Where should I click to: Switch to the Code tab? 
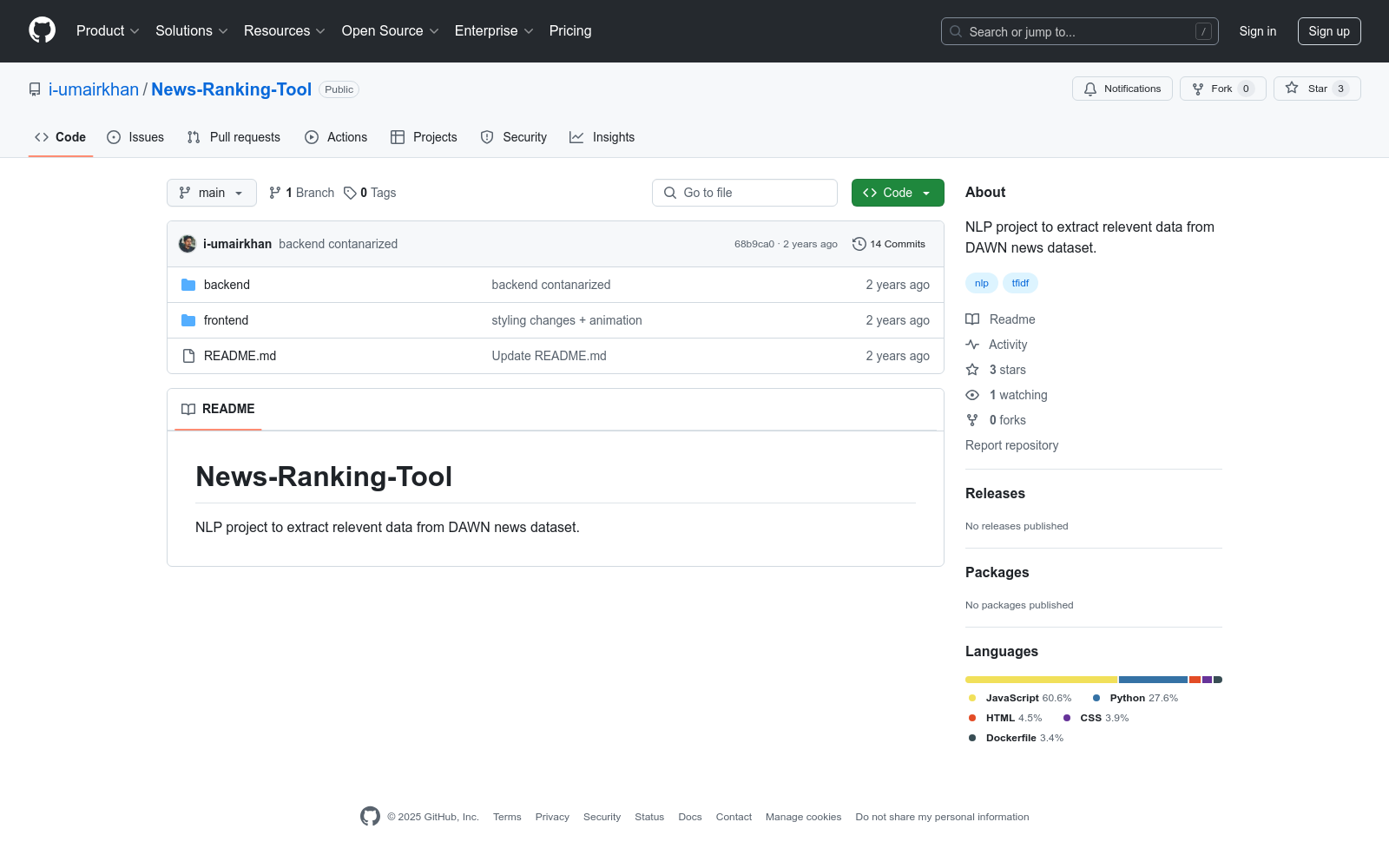61,137
